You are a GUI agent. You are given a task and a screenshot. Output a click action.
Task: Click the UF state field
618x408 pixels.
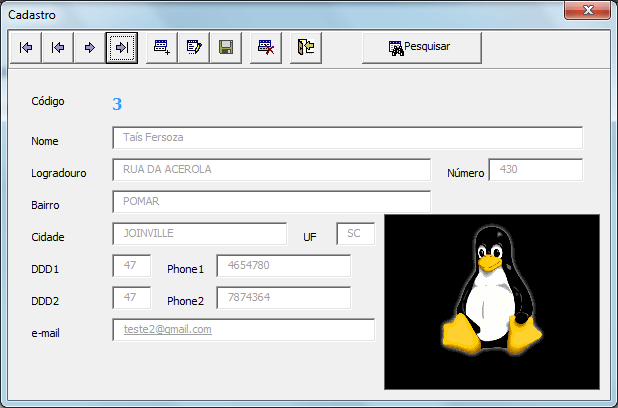355,234
